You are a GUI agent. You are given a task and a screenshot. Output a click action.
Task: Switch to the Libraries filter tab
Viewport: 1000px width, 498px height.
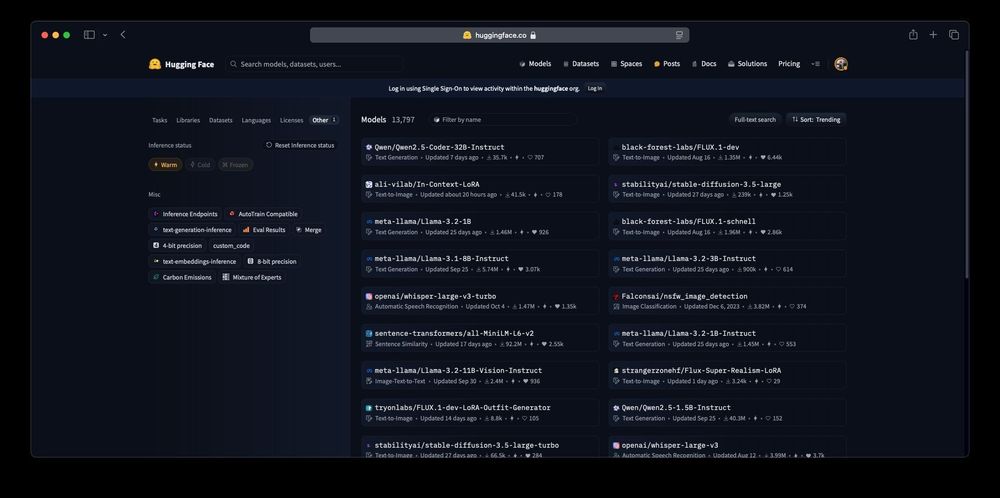[188, 120]
